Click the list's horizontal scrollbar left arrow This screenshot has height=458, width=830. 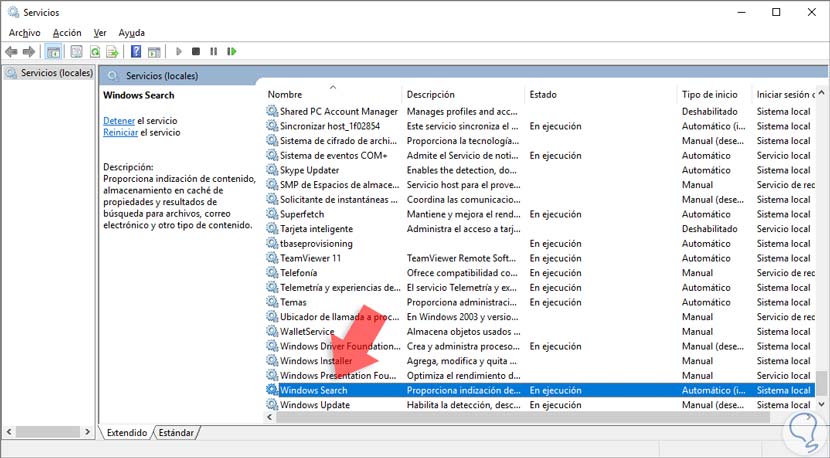click(x=270, y=417)
